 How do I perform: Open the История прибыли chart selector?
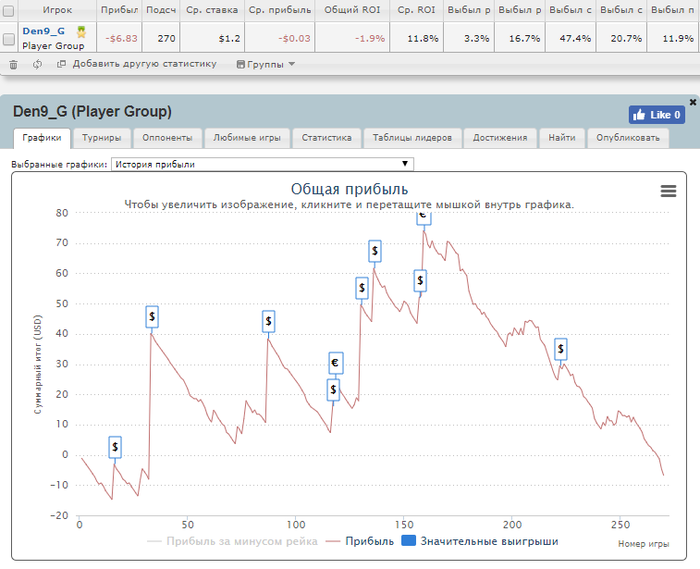point(262,164)
